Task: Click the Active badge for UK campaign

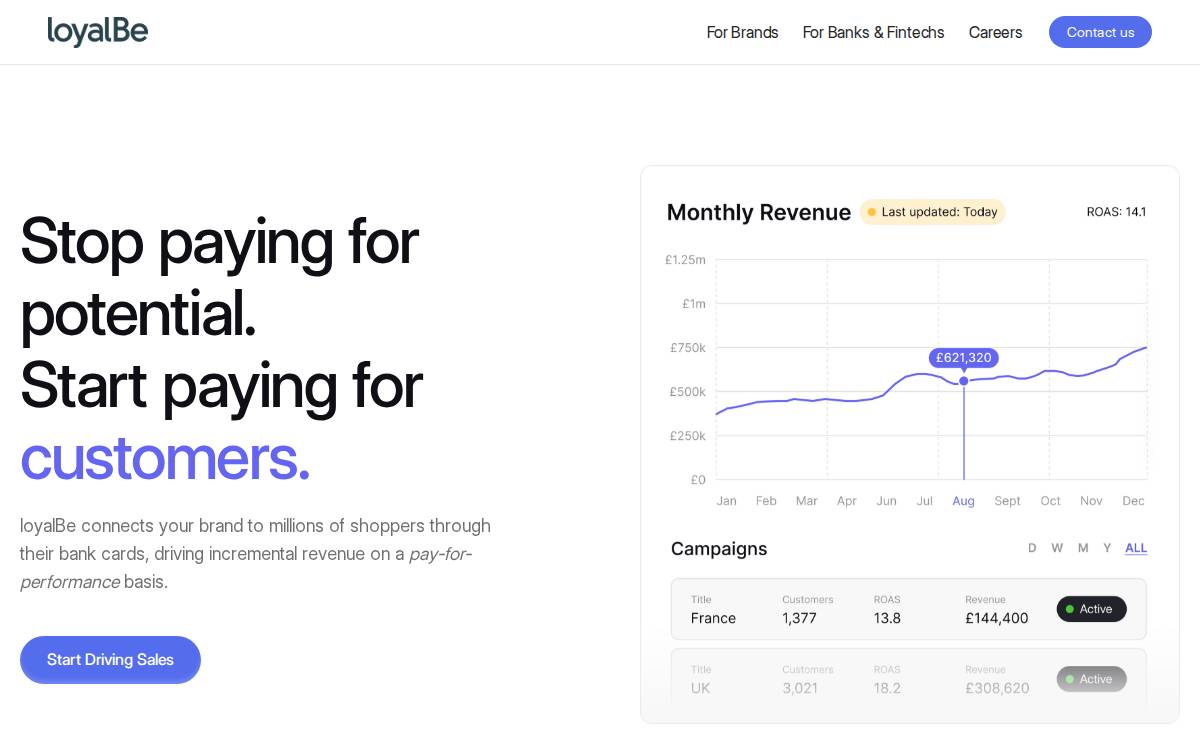Action: (1091, 679)
